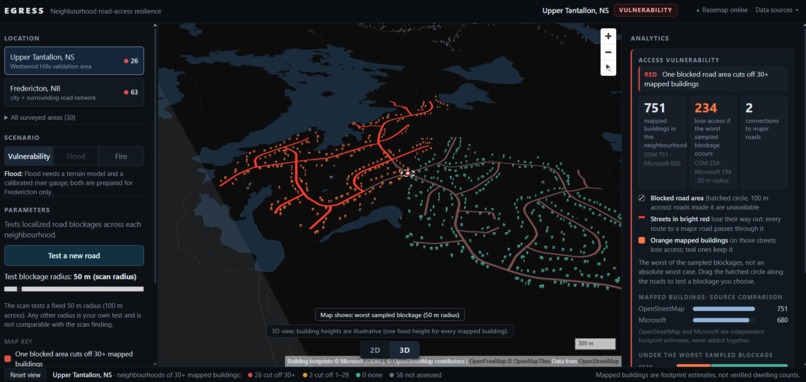Click the EGRESS app logo
The height and width of the screenshot is (382, 806).
coord(24,11)
